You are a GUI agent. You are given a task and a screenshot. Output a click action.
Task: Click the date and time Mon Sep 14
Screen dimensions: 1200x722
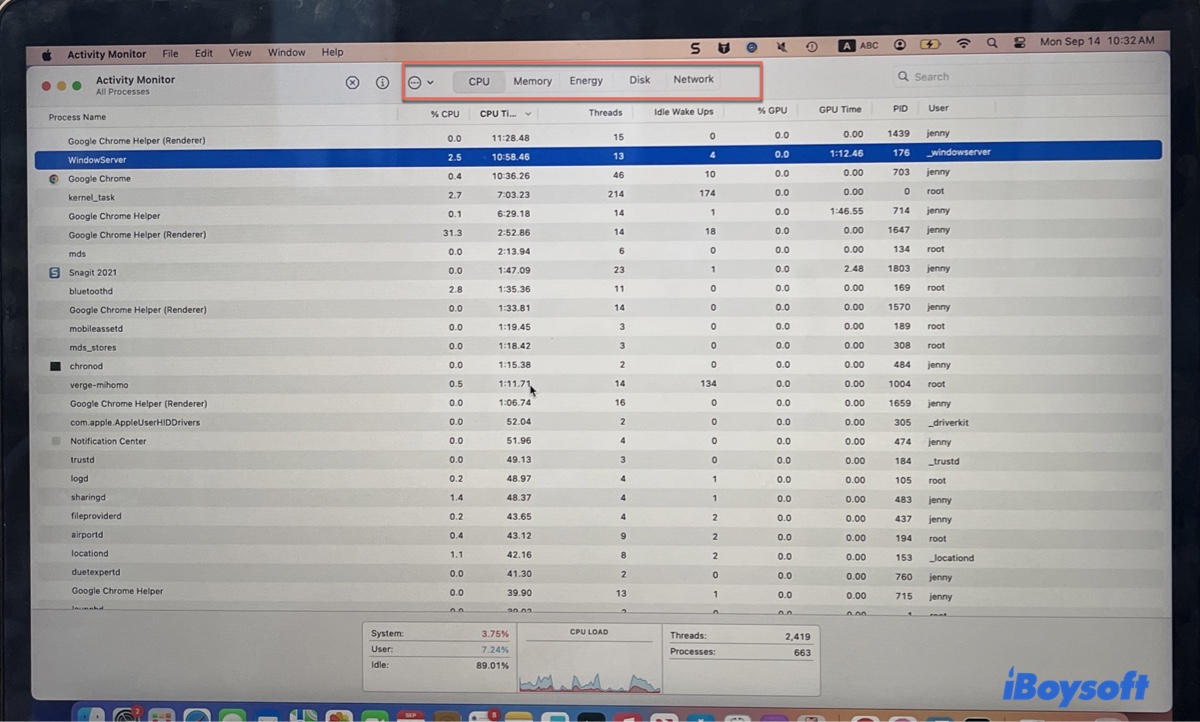1097,42
